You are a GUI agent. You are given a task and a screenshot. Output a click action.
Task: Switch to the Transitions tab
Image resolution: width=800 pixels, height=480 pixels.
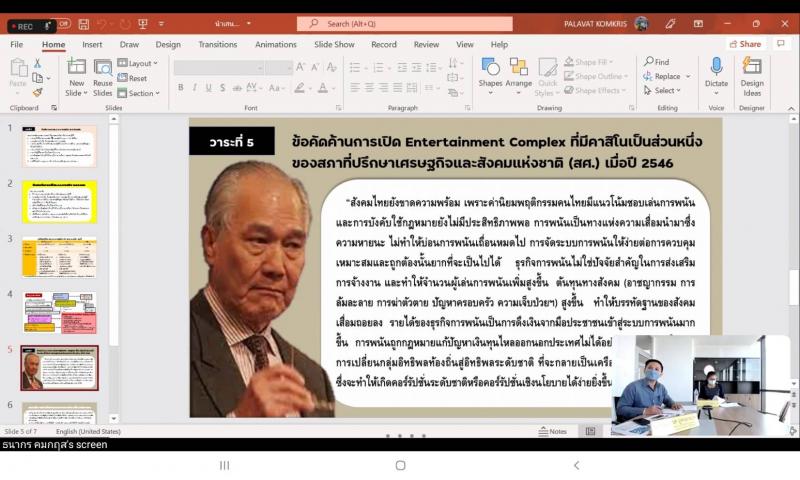point(217,44)
